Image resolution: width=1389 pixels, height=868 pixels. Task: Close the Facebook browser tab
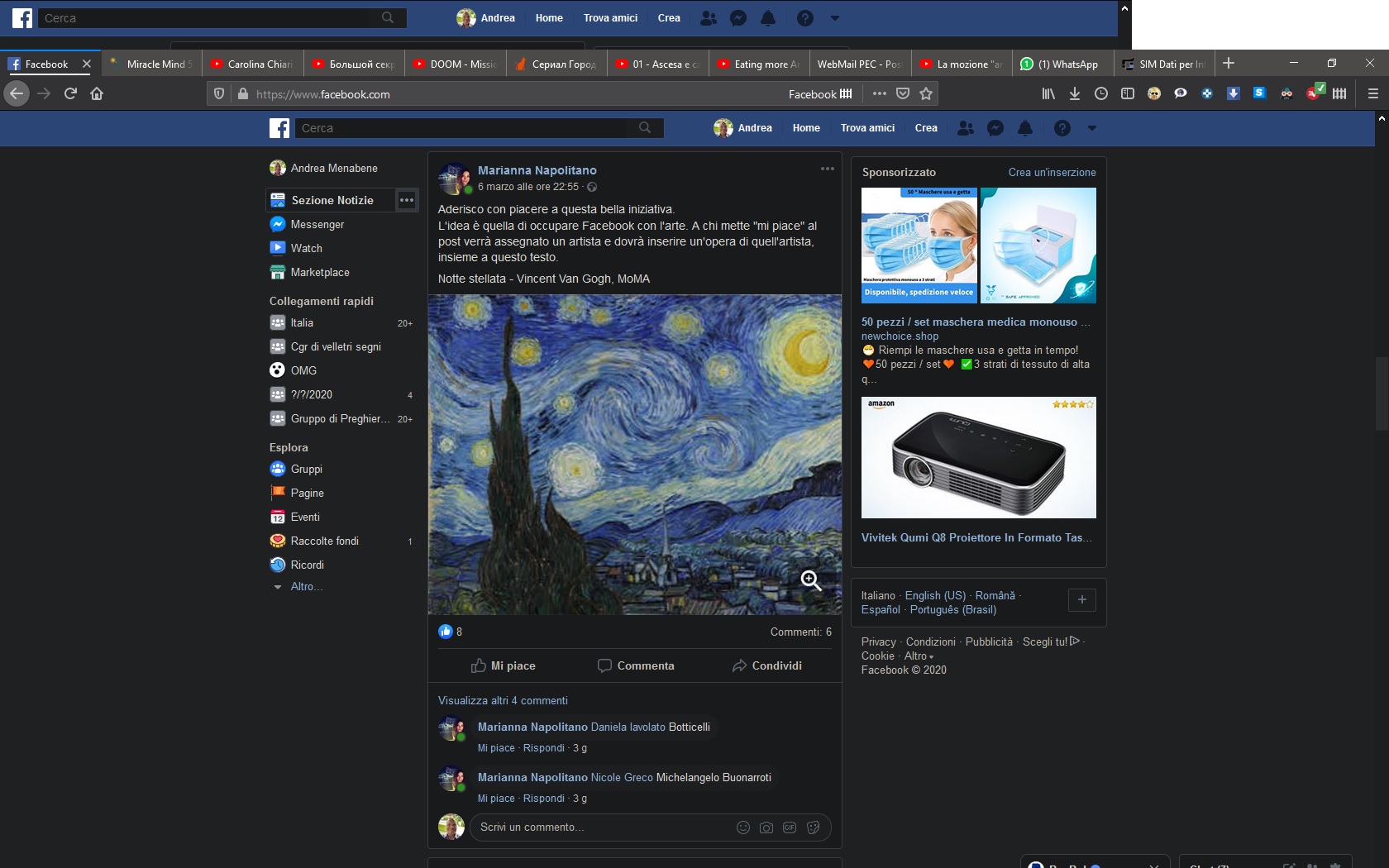[87, 64]
